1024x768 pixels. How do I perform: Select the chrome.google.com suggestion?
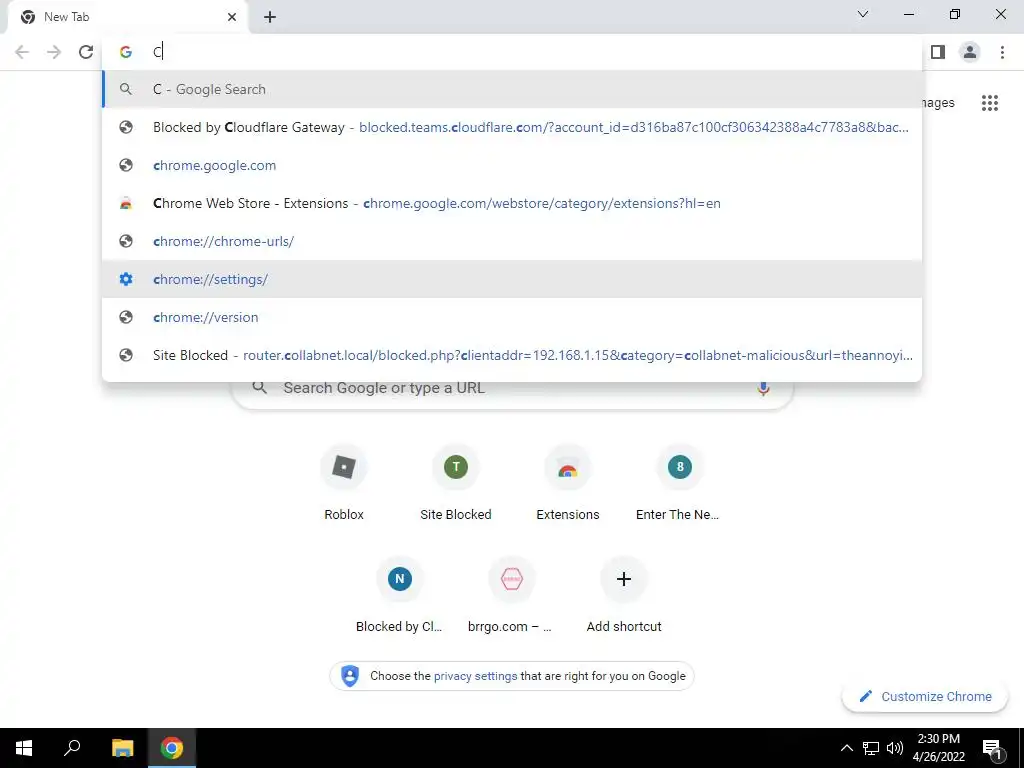512,165
